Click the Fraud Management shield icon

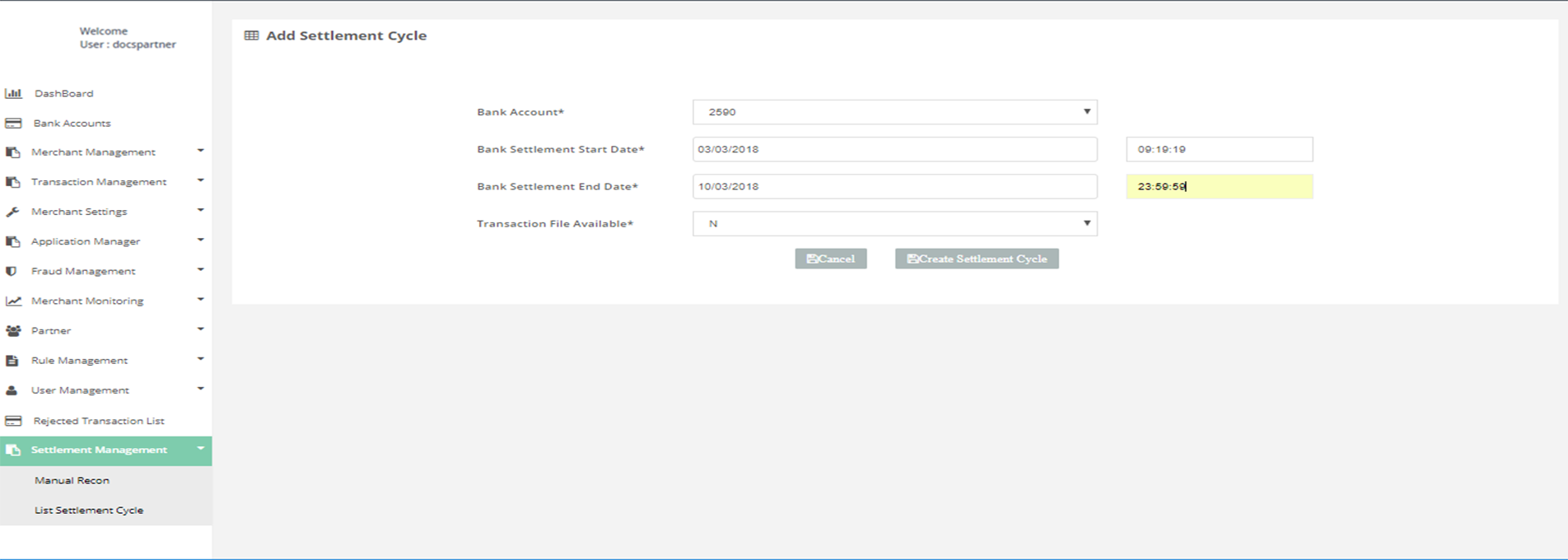pos(12,271)
